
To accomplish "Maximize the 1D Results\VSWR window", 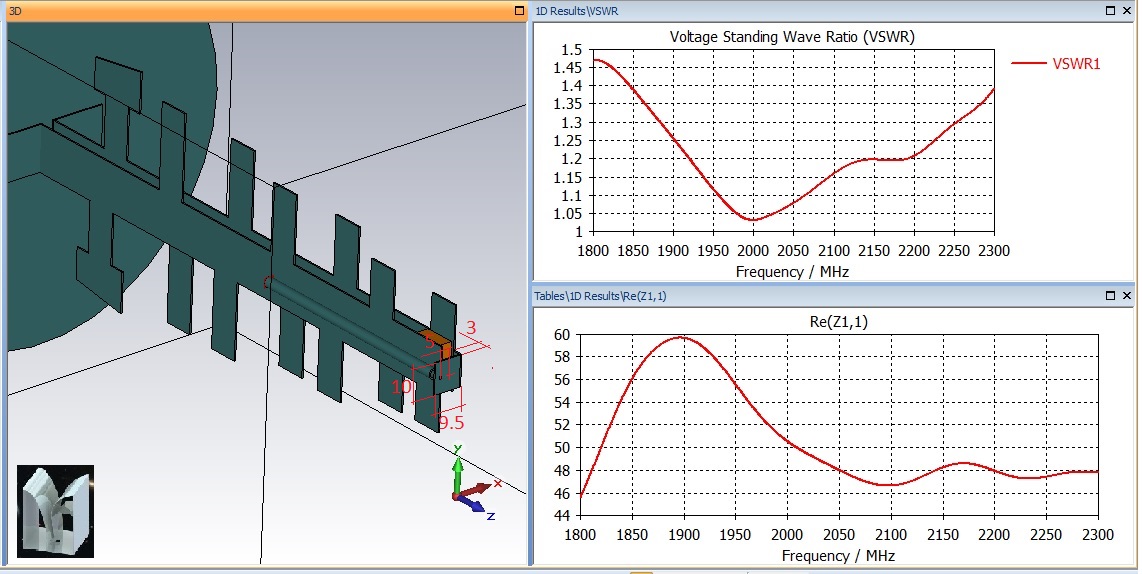I will pyautogui.click(x=1110, y=11).
